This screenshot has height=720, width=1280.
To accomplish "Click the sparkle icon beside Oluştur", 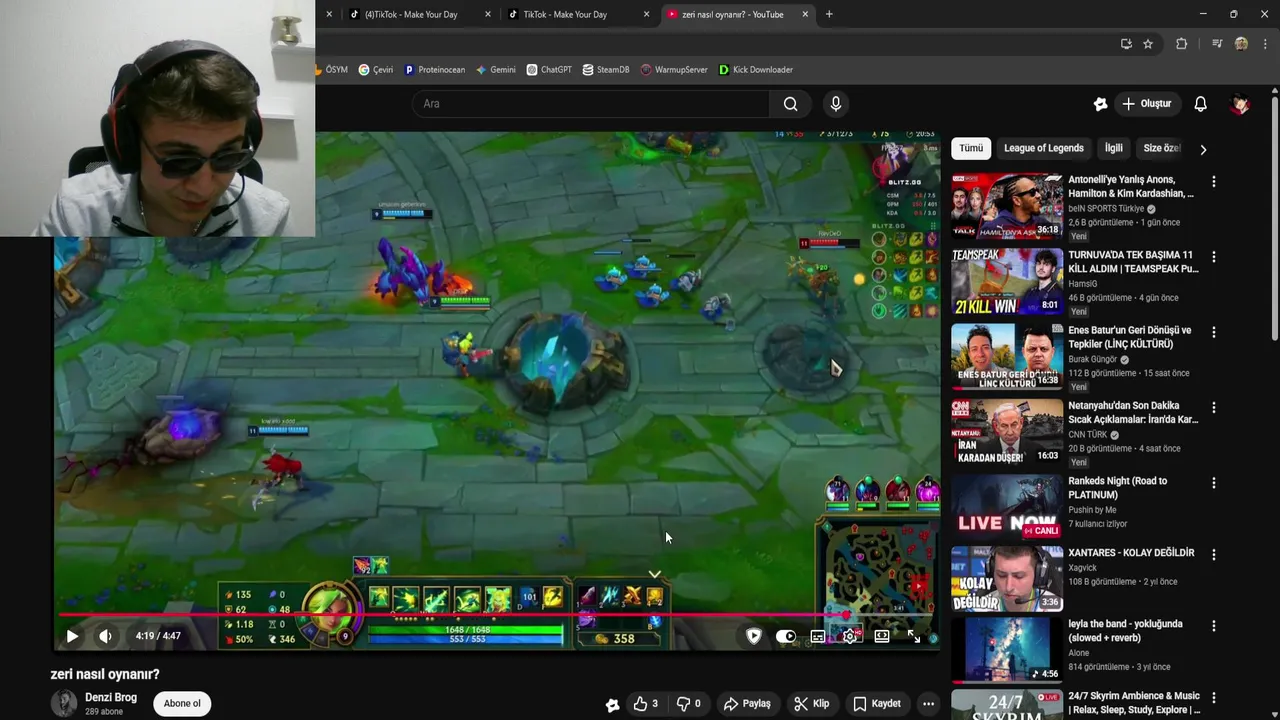I will pos(1101,104).
